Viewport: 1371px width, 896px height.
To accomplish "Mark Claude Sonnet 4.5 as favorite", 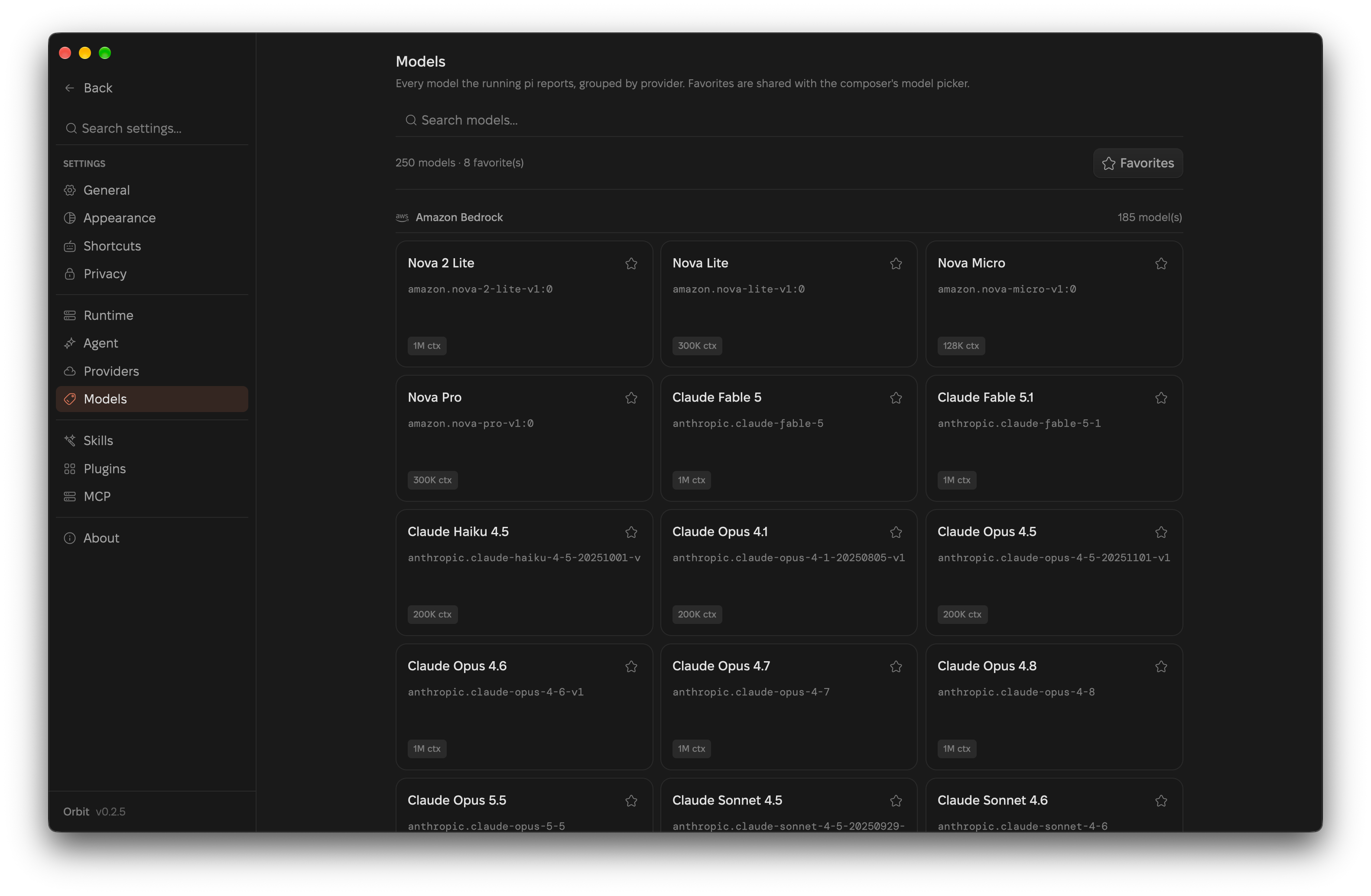I will tap(896, 800).
